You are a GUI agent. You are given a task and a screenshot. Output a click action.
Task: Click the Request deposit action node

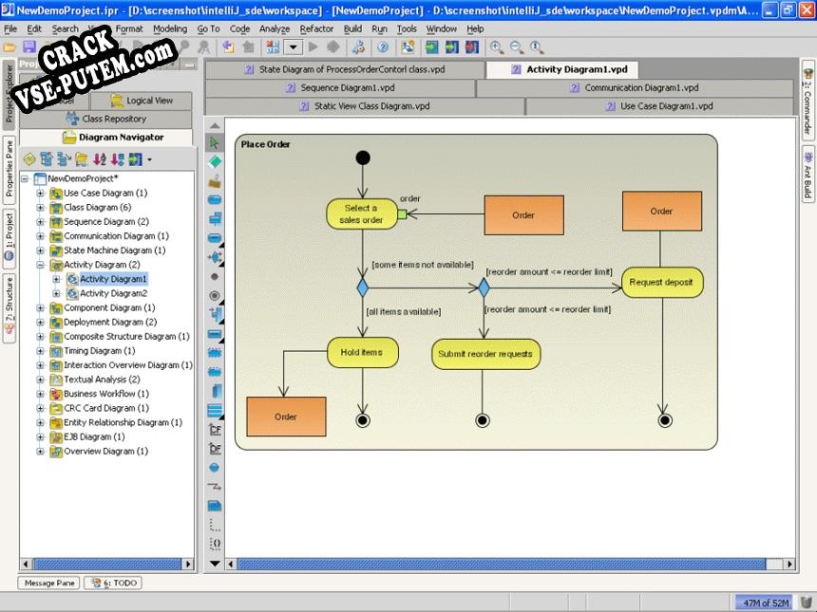click(662, 282)
